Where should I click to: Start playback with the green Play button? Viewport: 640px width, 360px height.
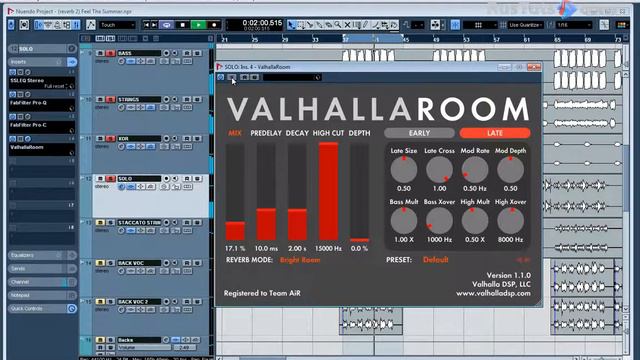click(x=199, y=25)
